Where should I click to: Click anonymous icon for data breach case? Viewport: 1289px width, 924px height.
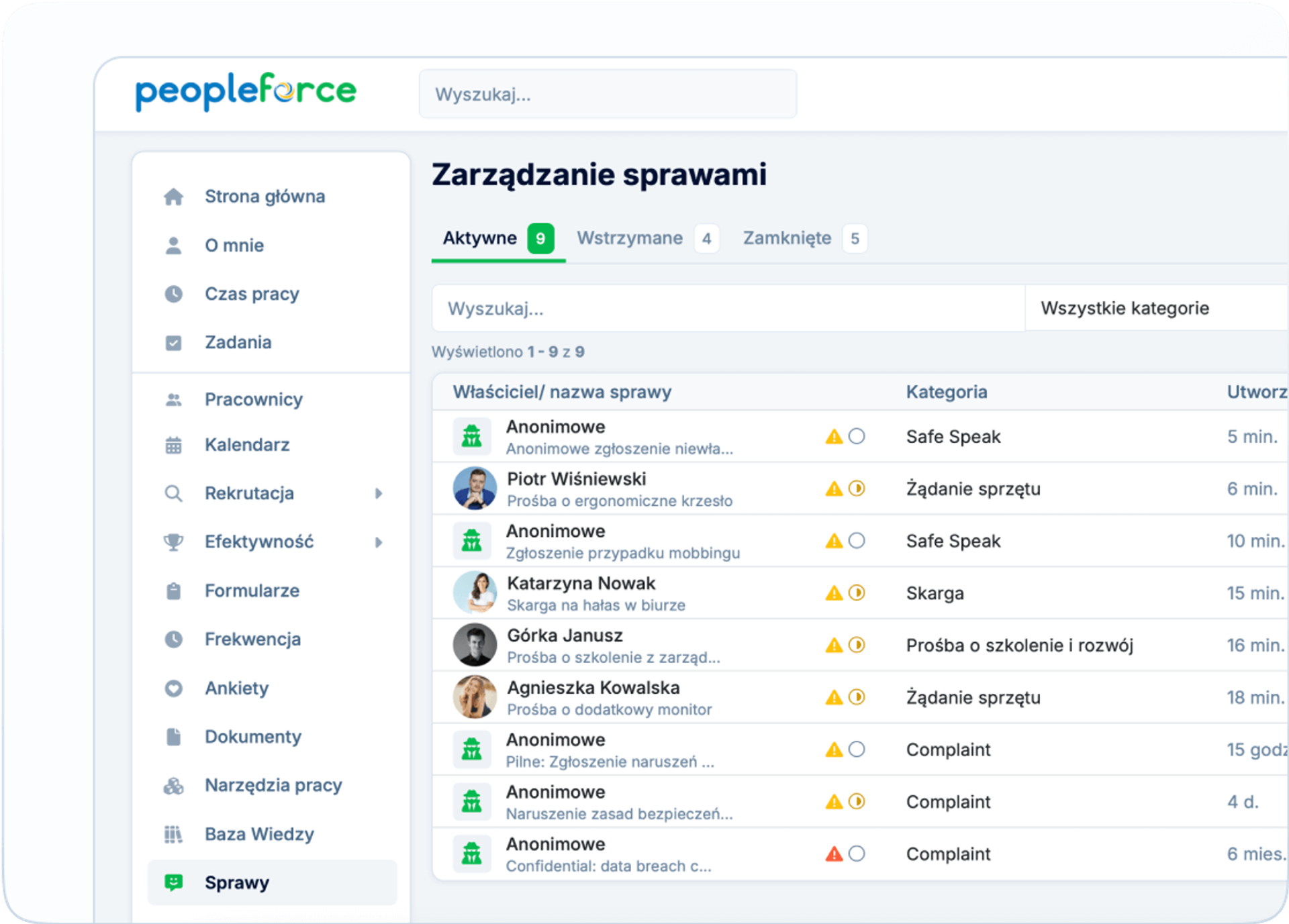tap(472, 854)
